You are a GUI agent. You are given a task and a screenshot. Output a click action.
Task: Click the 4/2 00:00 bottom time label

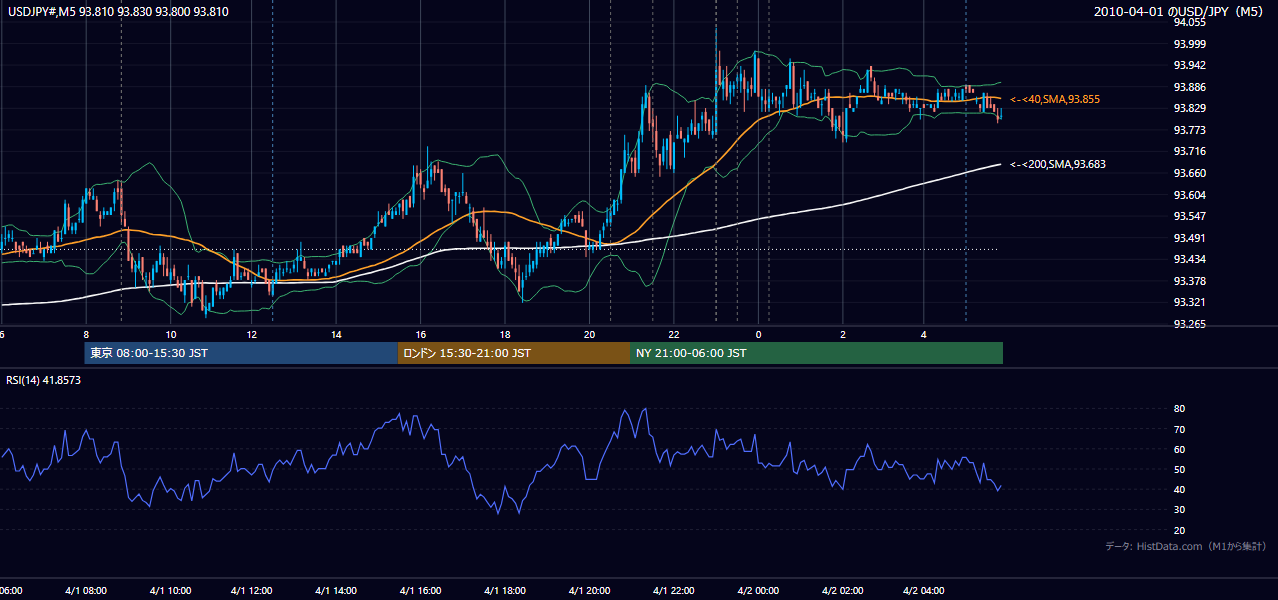[758, 591]
